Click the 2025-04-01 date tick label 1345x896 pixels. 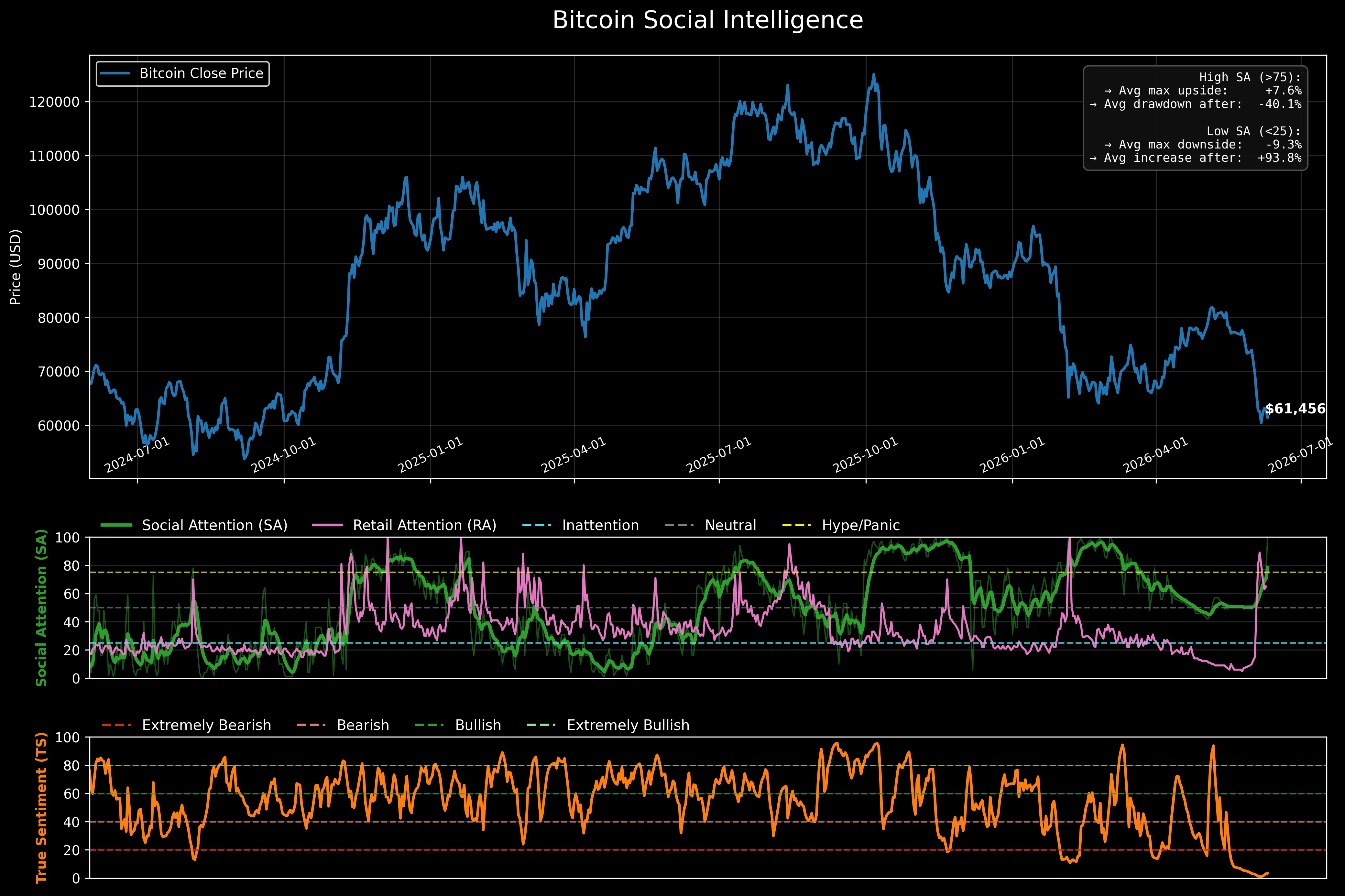(574, 455)
